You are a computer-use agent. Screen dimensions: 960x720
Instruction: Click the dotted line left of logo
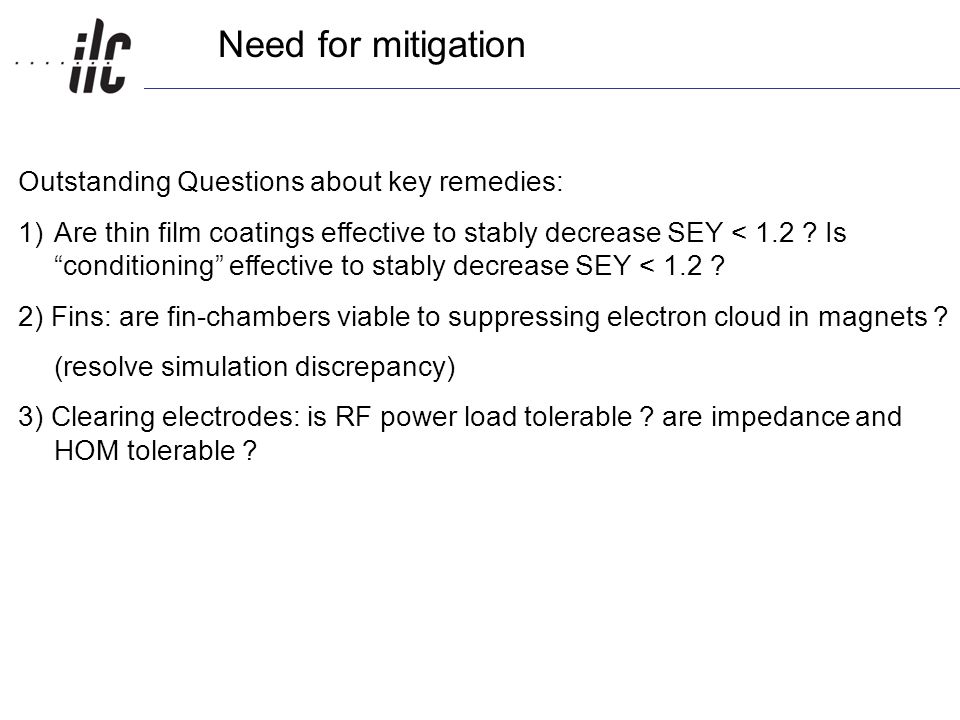point(42,62)
